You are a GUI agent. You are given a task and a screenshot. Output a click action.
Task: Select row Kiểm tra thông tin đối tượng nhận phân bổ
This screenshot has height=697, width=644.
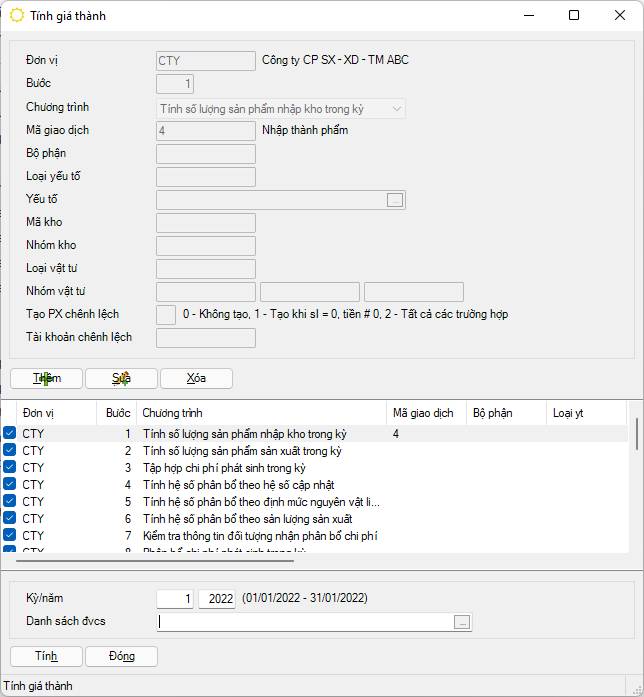[259, 536]
